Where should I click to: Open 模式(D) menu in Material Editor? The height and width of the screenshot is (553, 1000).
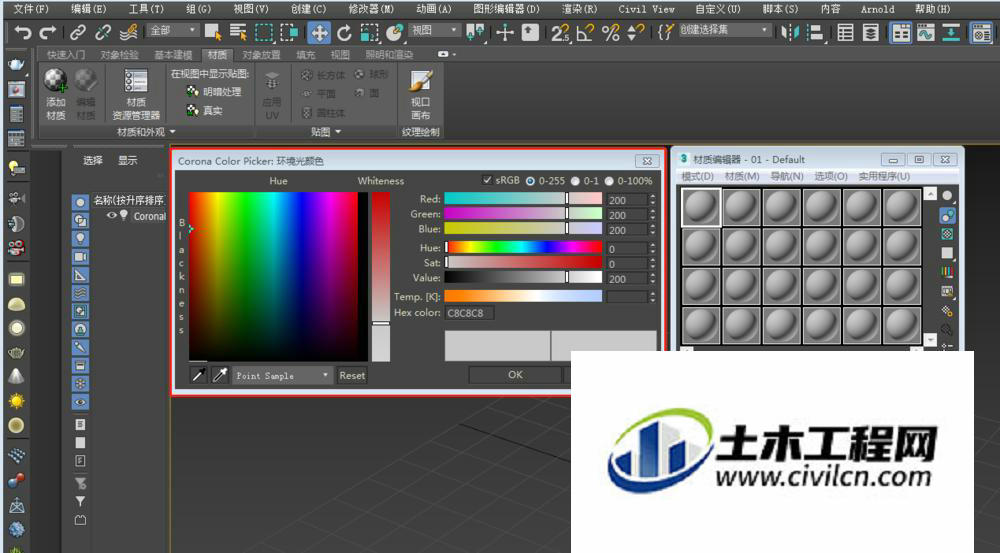click(x=697, y=176)
